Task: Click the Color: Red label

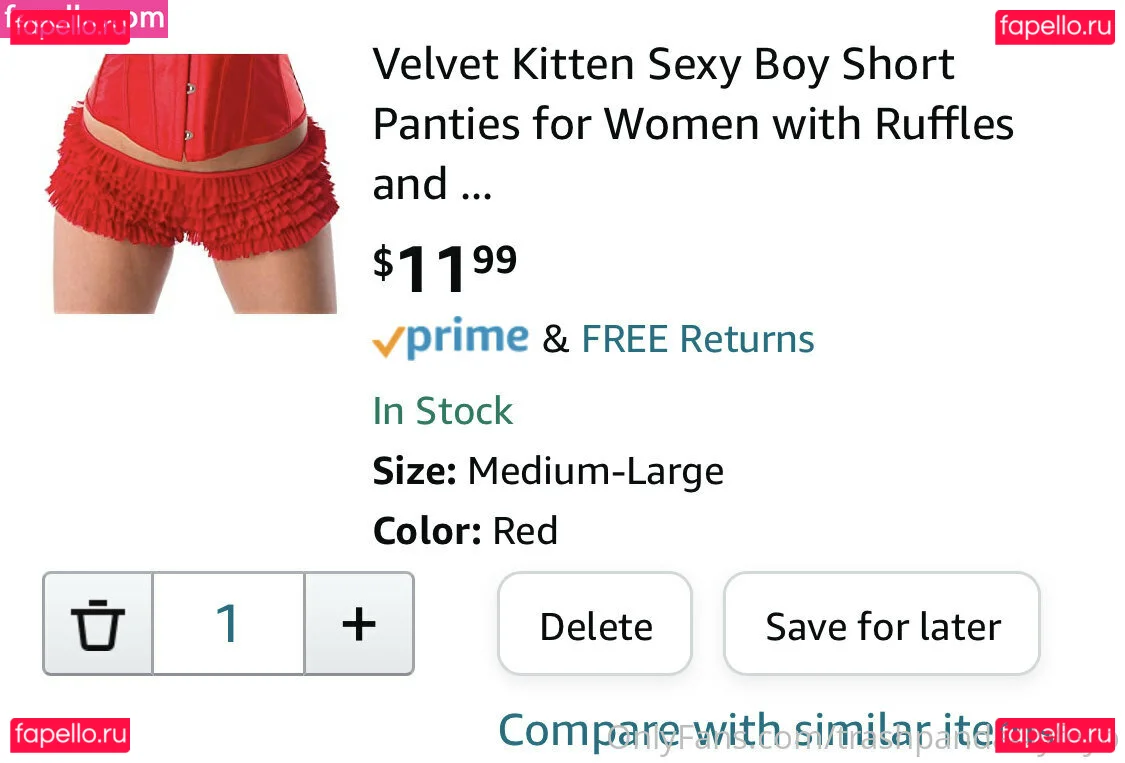Action: point(465,530)
